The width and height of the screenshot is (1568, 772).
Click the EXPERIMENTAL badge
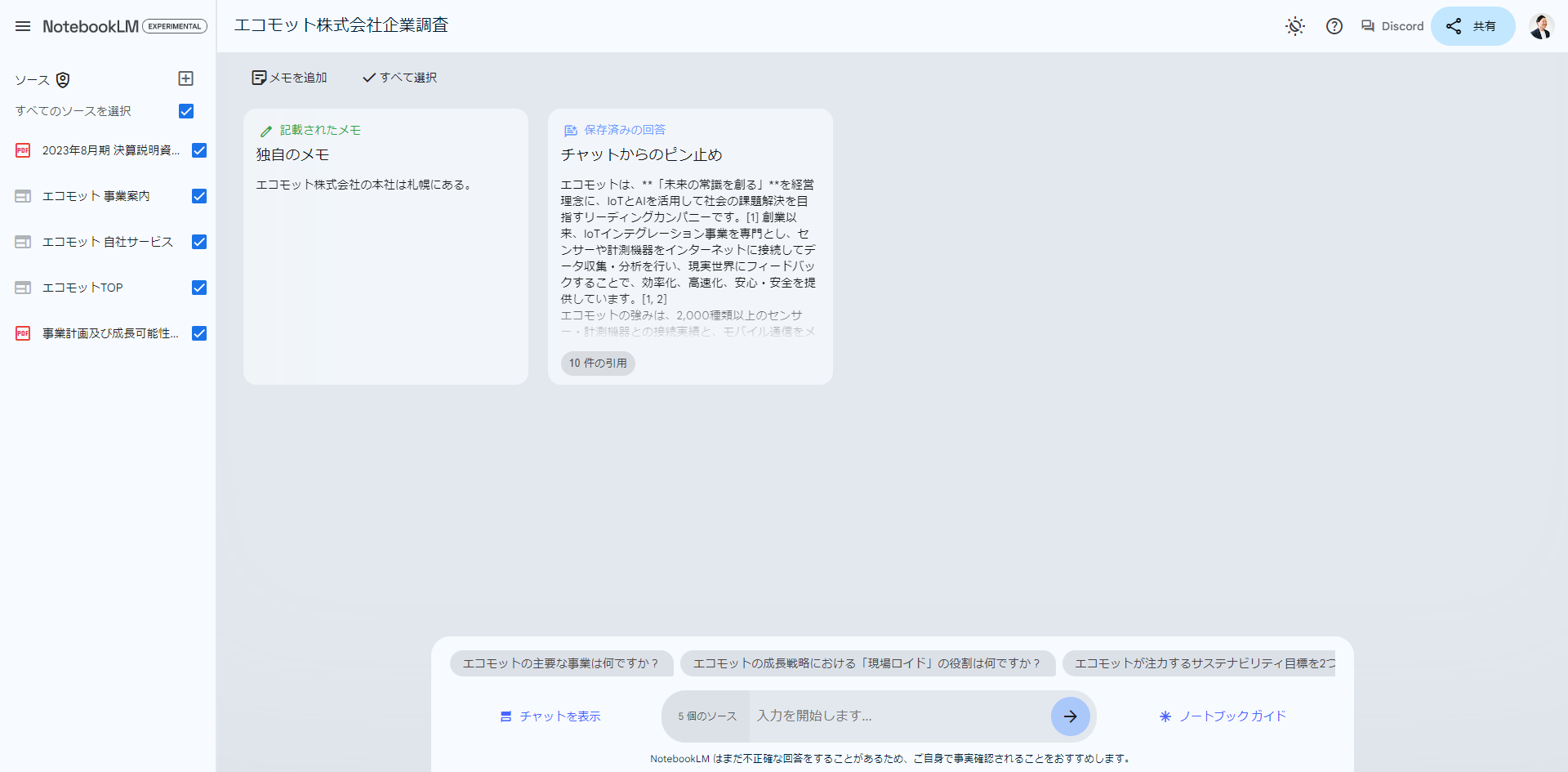tap(175, 26)
